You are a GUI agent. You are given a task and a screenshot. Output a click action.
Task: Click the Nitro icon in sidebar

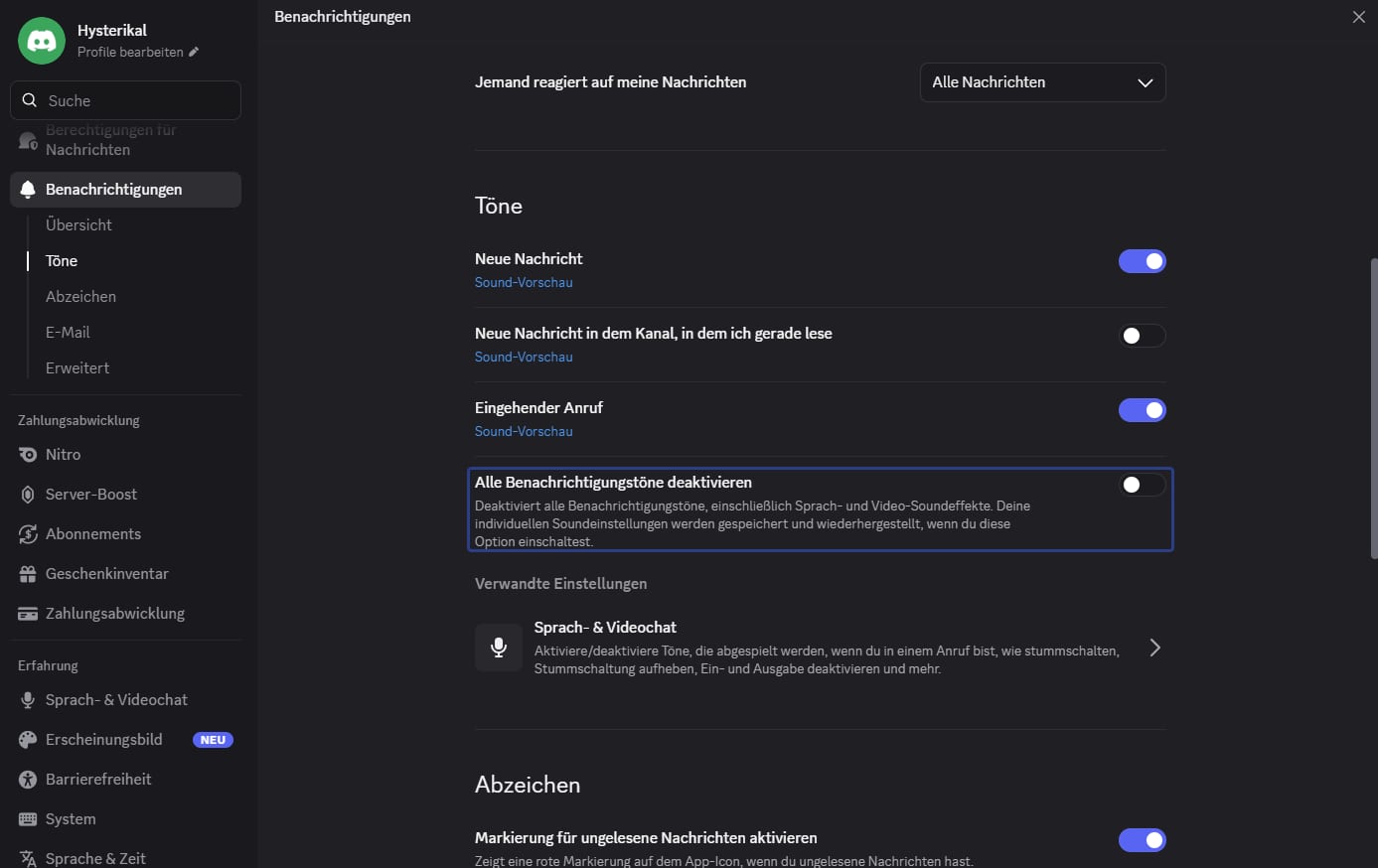coord(28,455)
